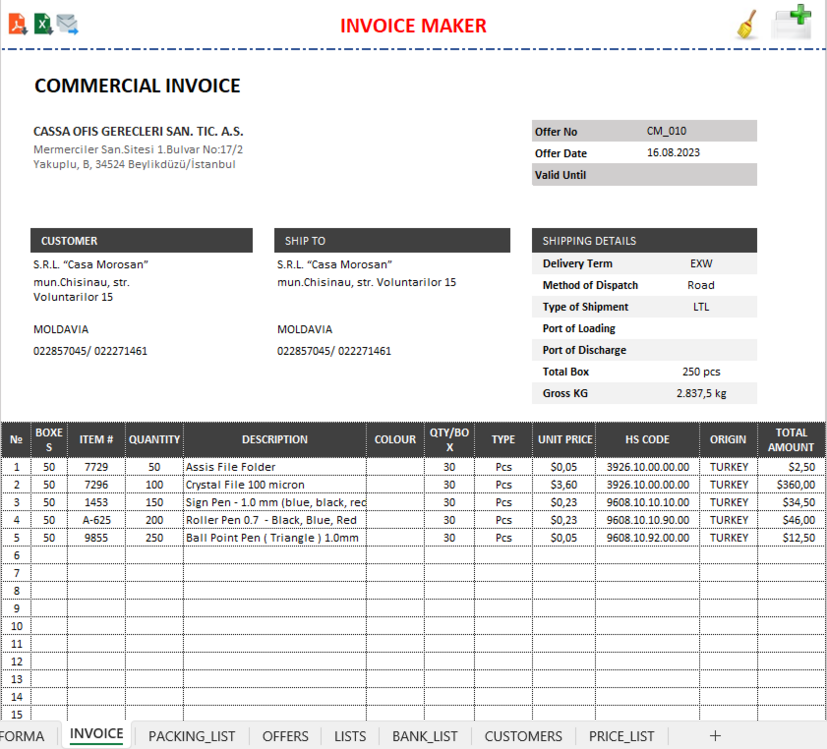827x749 pixels.
Task: Add new invoice with green plus icon
Action: pos(791,22)
